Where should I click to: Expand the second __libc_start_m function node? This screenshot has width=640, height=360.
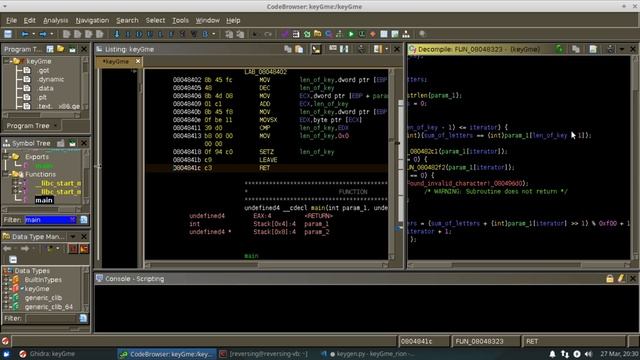[16, 192]
